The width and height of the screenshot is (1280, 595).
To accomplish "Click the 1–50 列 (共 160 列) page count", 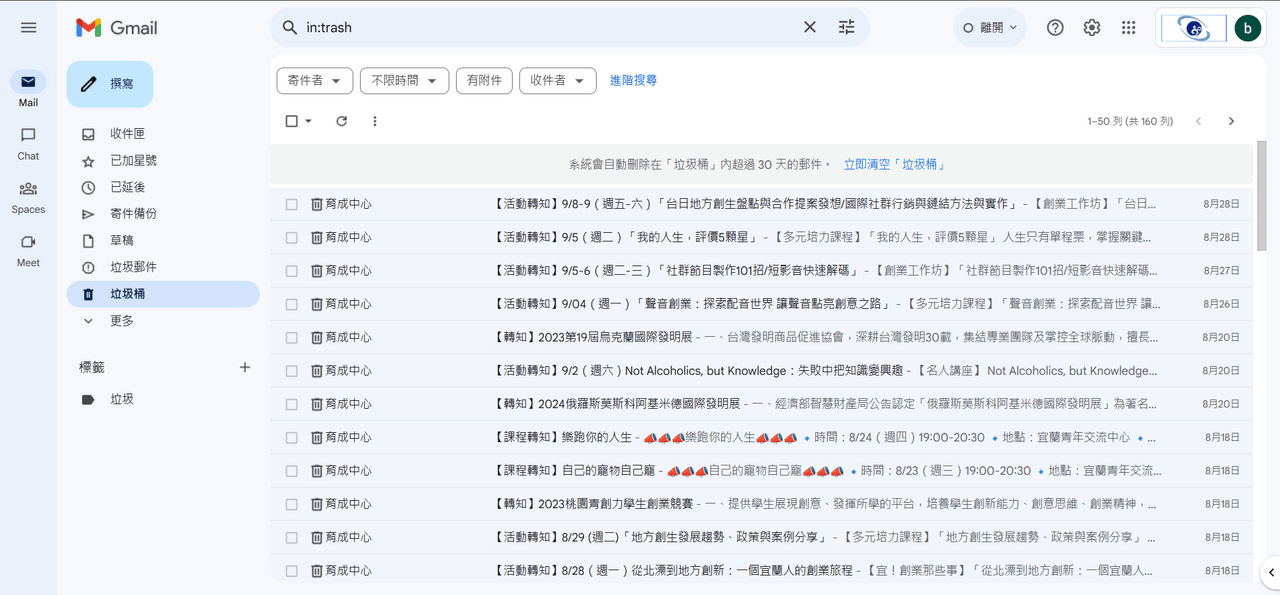I will pos(1130,121).
